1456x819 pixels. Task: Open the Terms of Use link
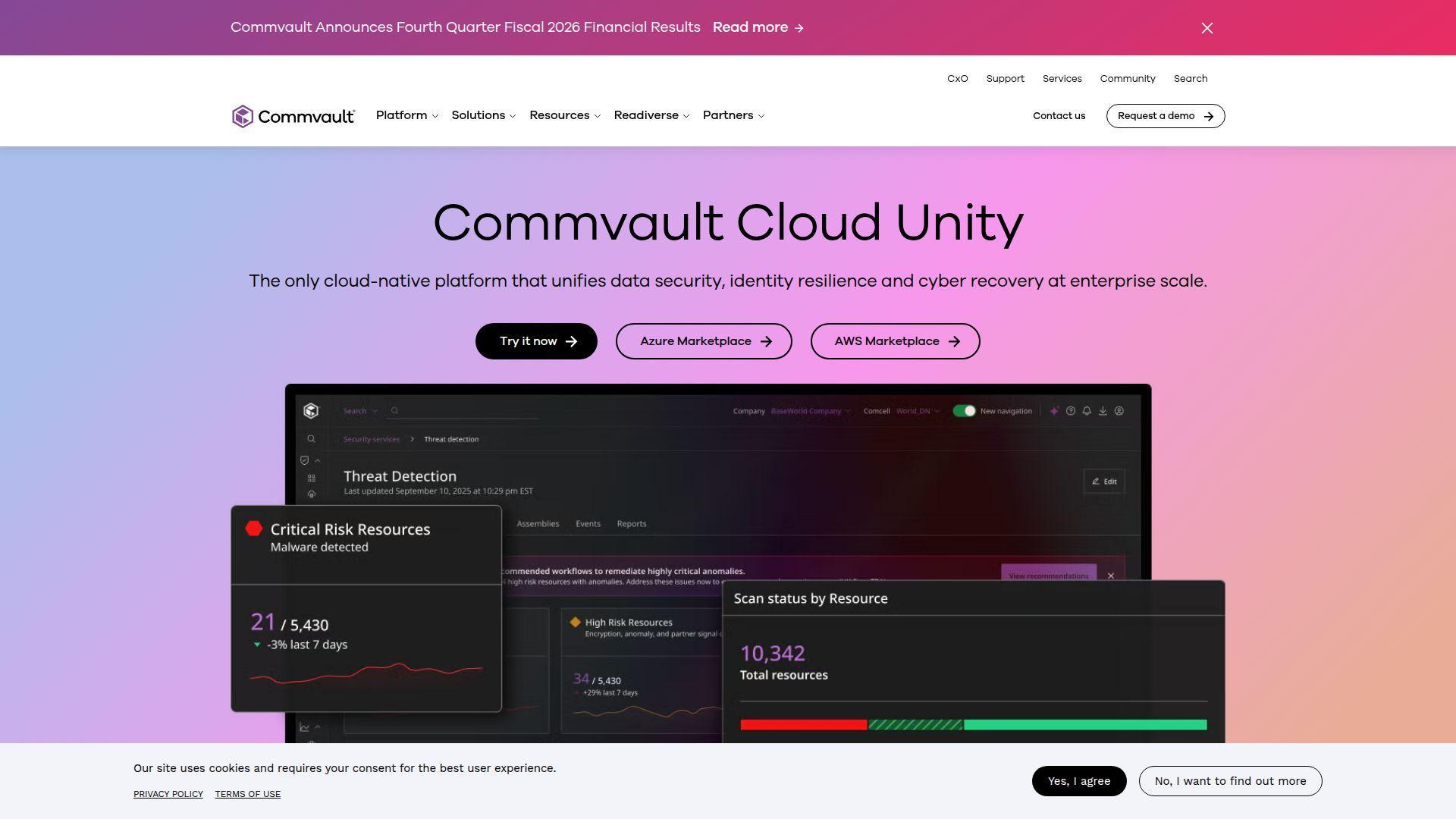(x=247, y=794)
